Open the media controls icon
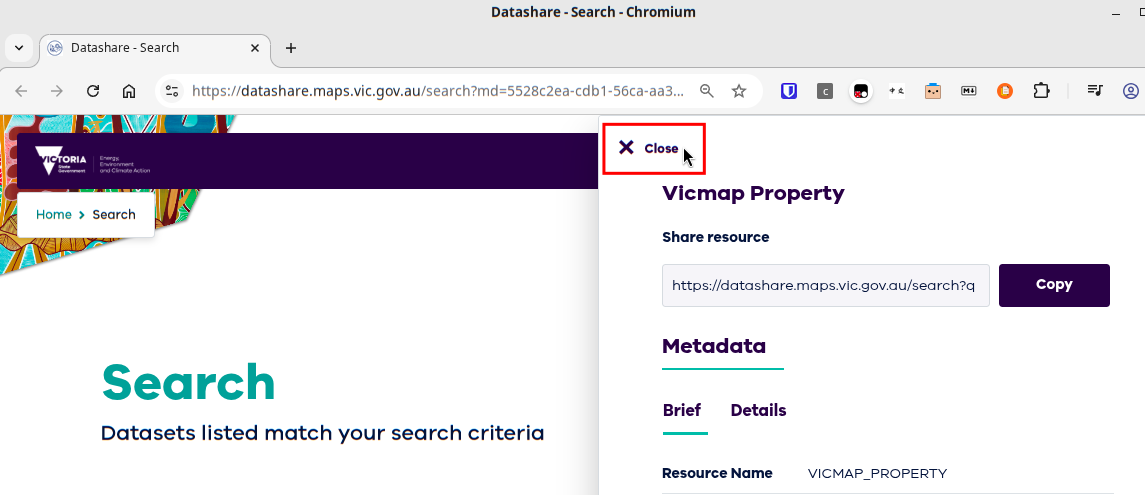 coord(1095,91)
